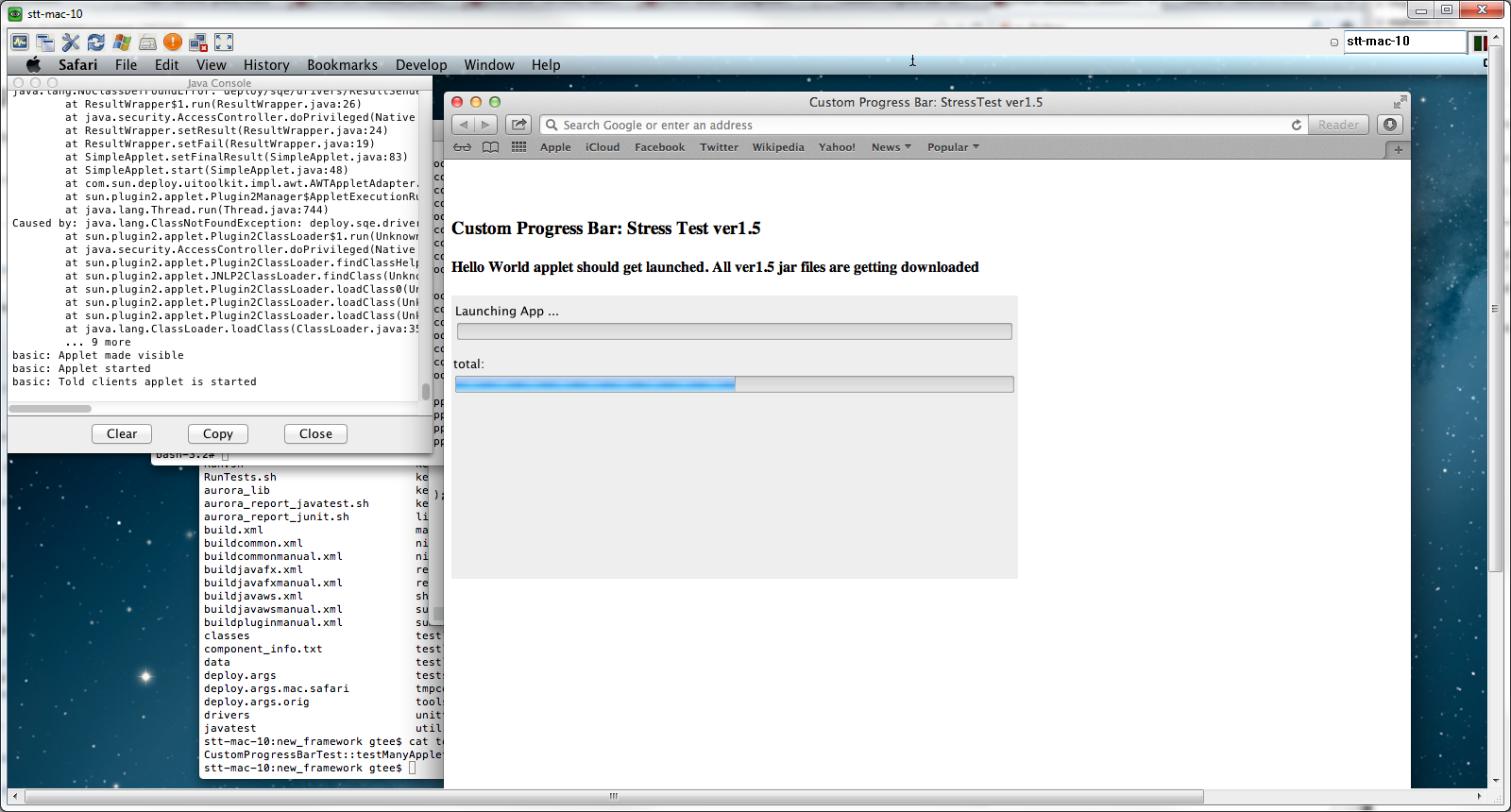Toggle the Reading List glasses icon

pyautogui.click(x=462, y=147)
